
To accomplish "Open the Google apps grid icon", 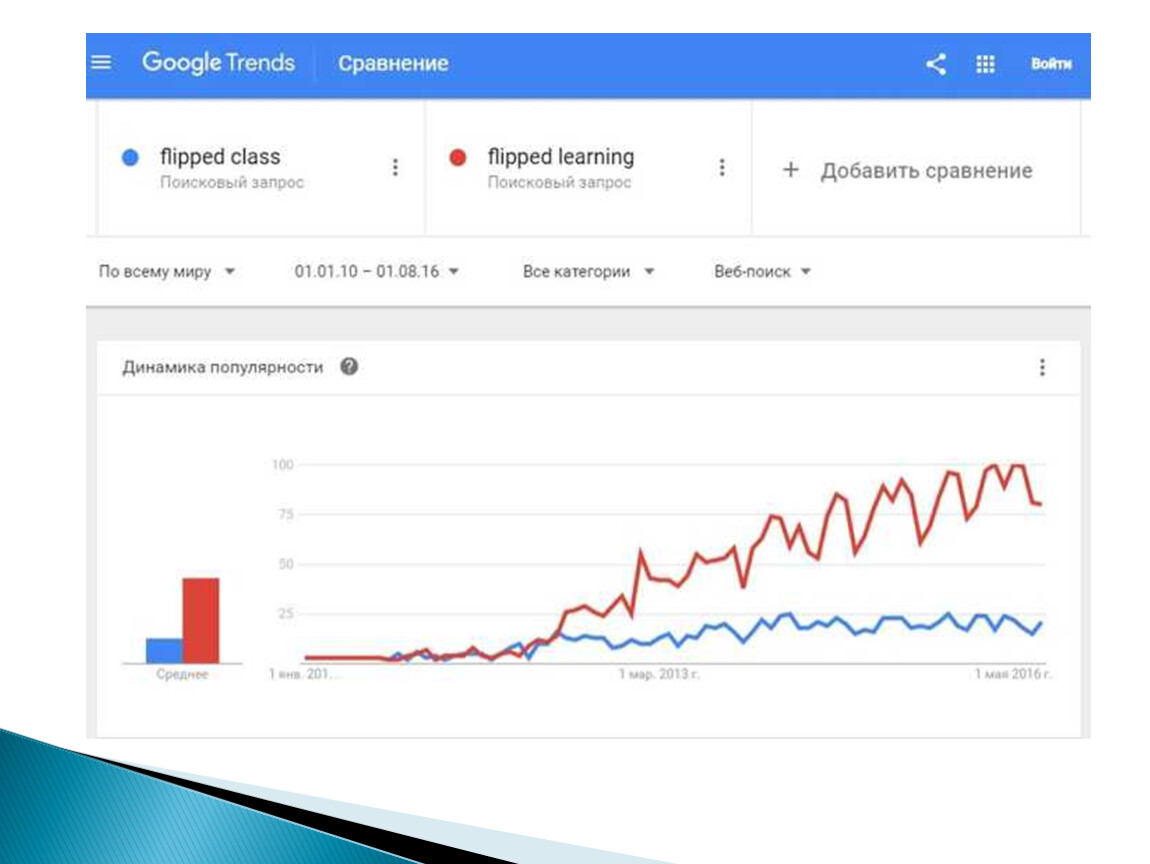I will pos(986,65).
